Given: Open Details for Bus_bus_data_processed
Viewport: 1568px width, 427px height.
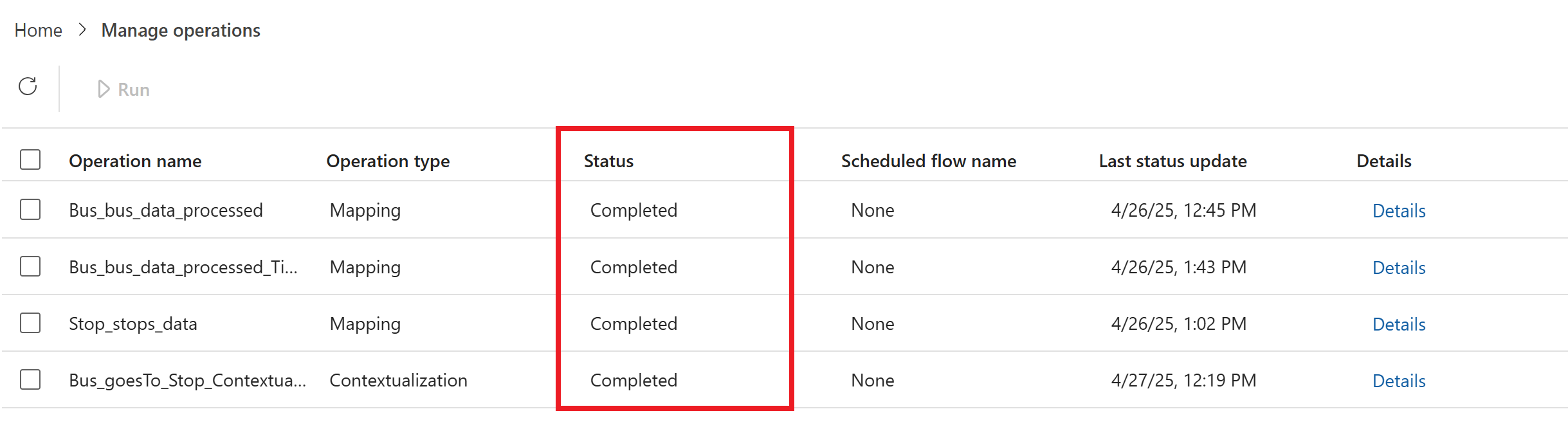Looking at the screenshot, I should click(1398, 211).
